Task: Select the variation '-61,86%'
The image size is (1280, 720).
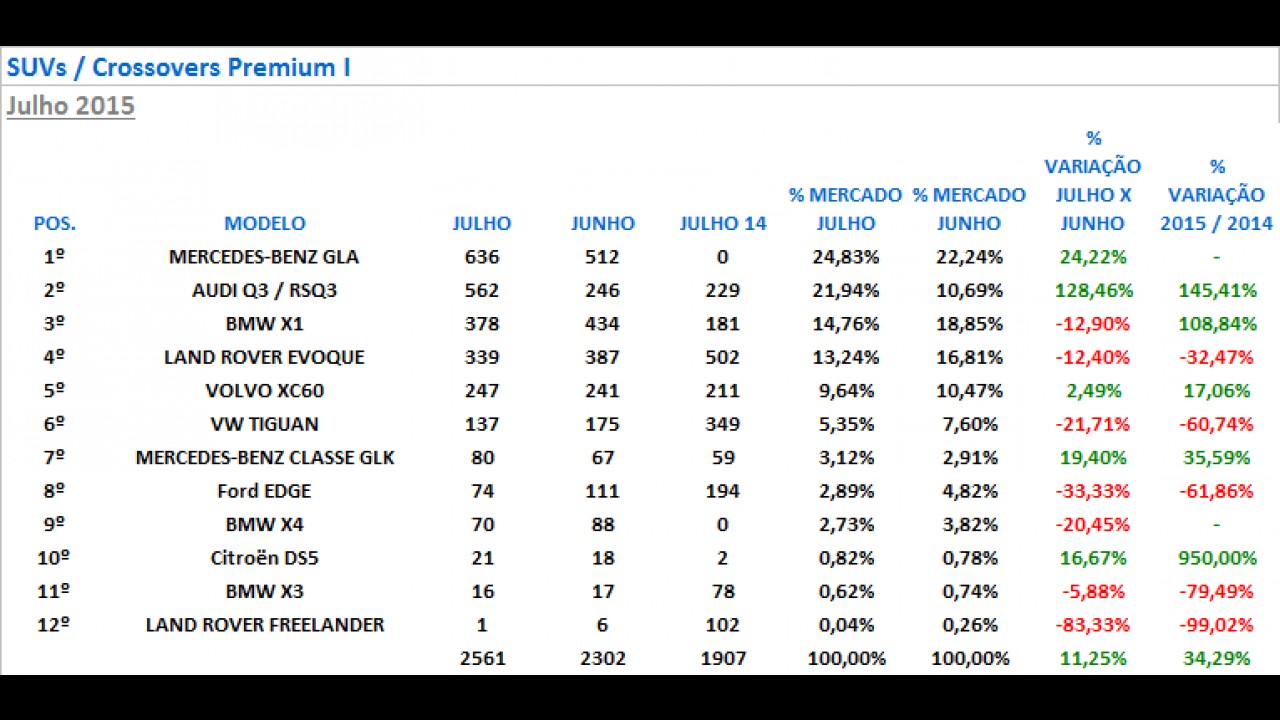Action: click(x=1216, y=491)
